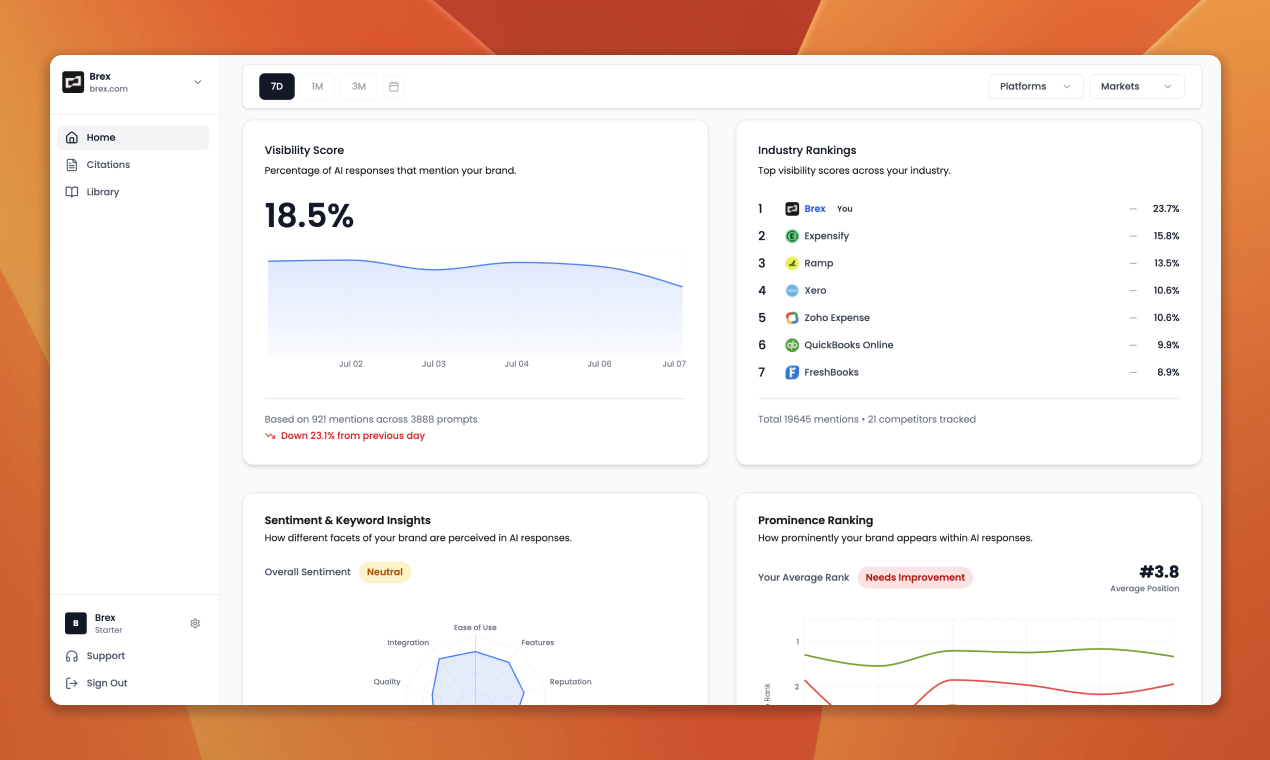Click 'Total 19645 mentions' summary text

click(867, 419)
